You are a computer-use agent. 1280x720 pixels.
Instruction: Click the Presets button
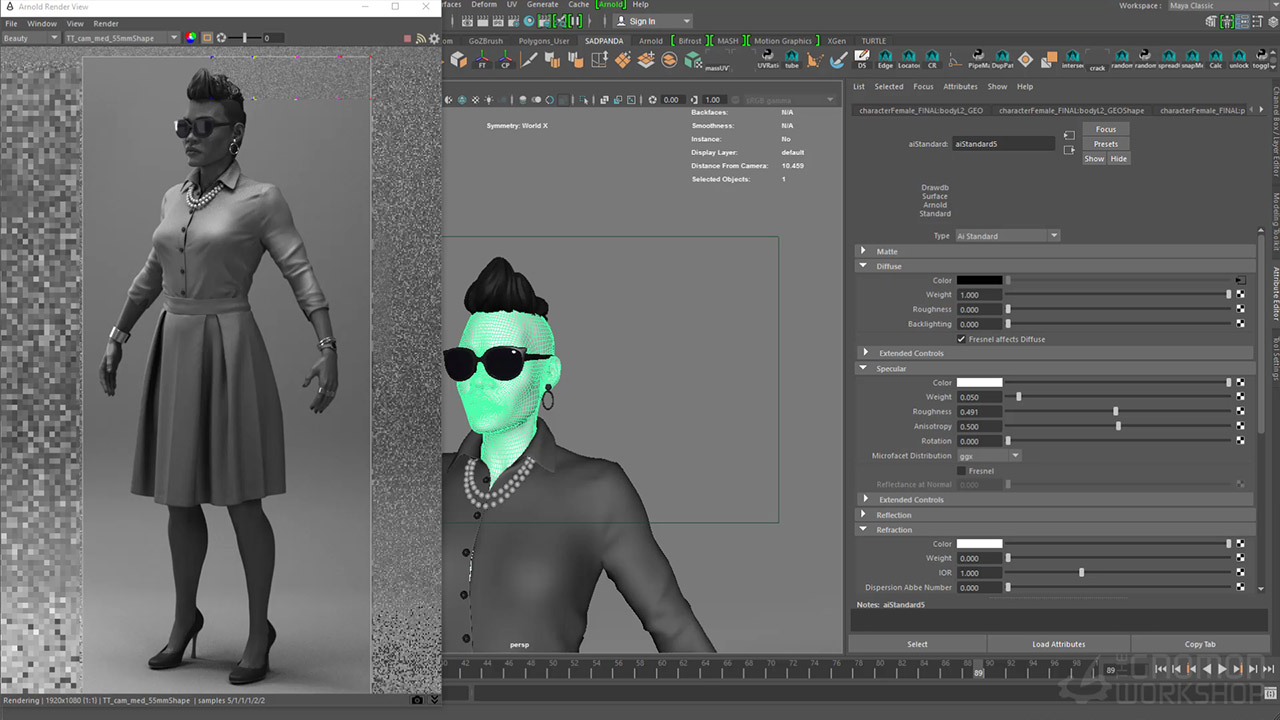tap(1105, 144)
